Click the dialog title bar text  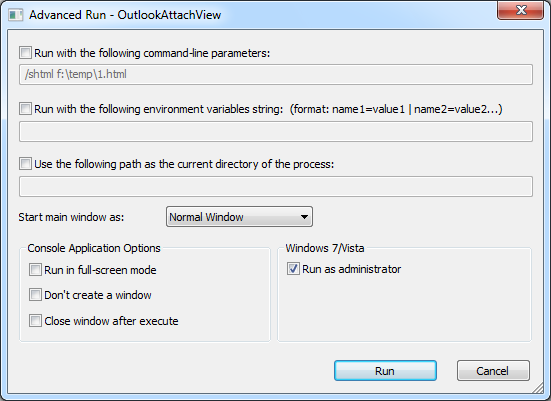point(125,15)
